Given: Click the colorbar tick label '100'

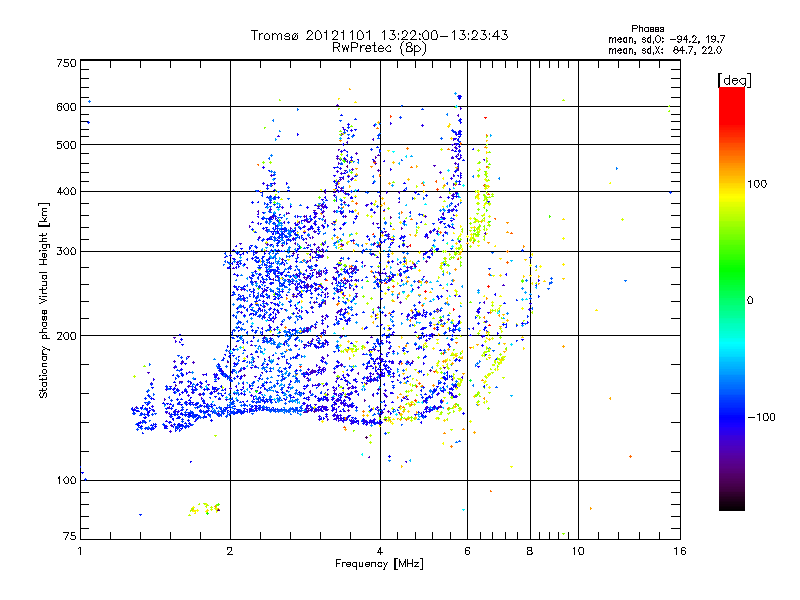Looking at the screenshot, I should point(757,184).
